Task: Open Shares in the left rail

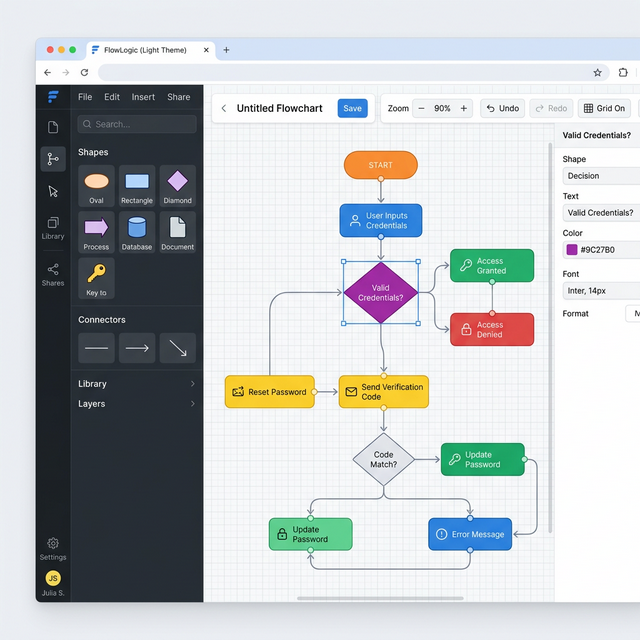Action: [53, 275]
